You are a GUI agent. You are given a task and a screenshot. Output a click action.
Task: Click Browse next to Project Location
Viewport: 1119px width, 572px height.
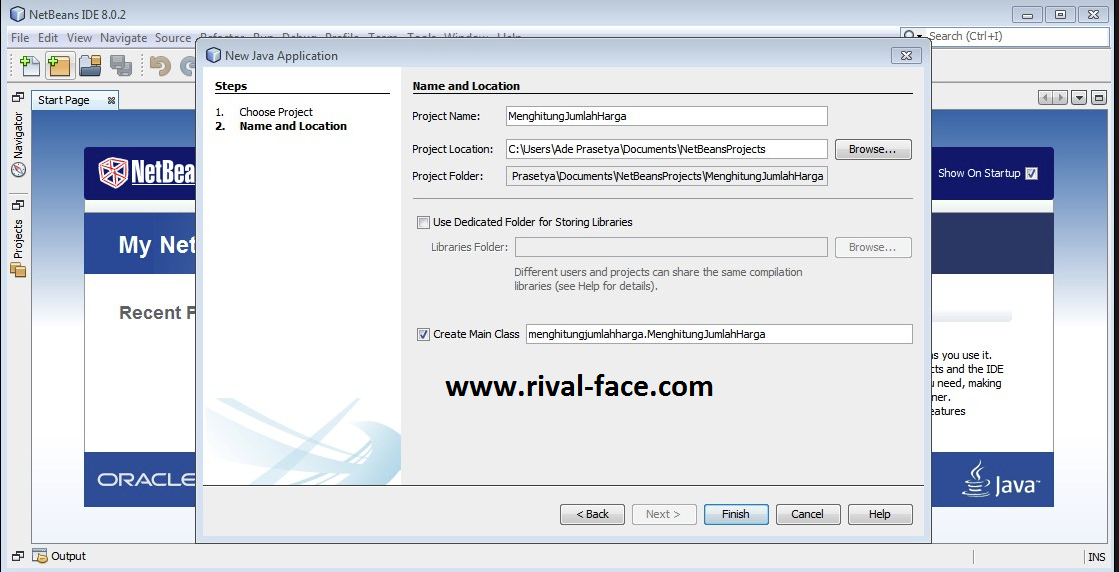pos(873,149)
